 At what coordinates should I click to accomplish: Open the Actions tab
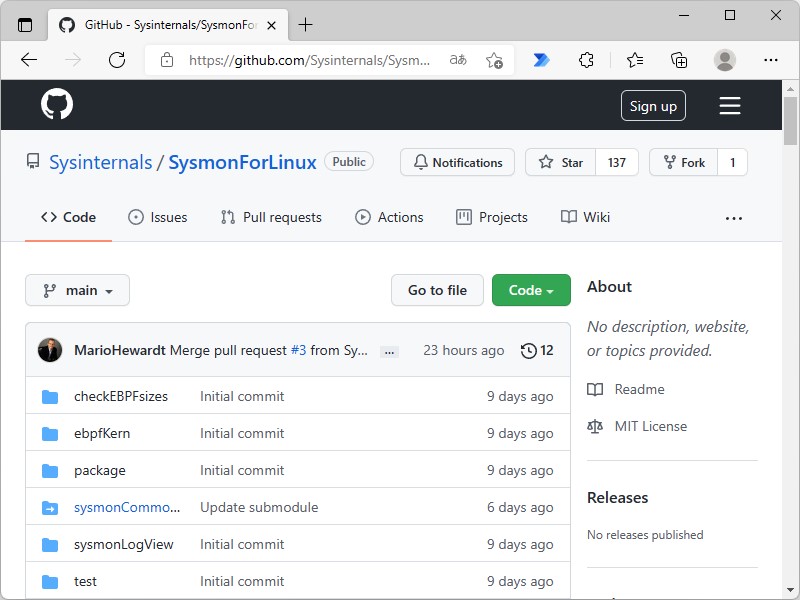pyautogui.click(x=389, y=217)
